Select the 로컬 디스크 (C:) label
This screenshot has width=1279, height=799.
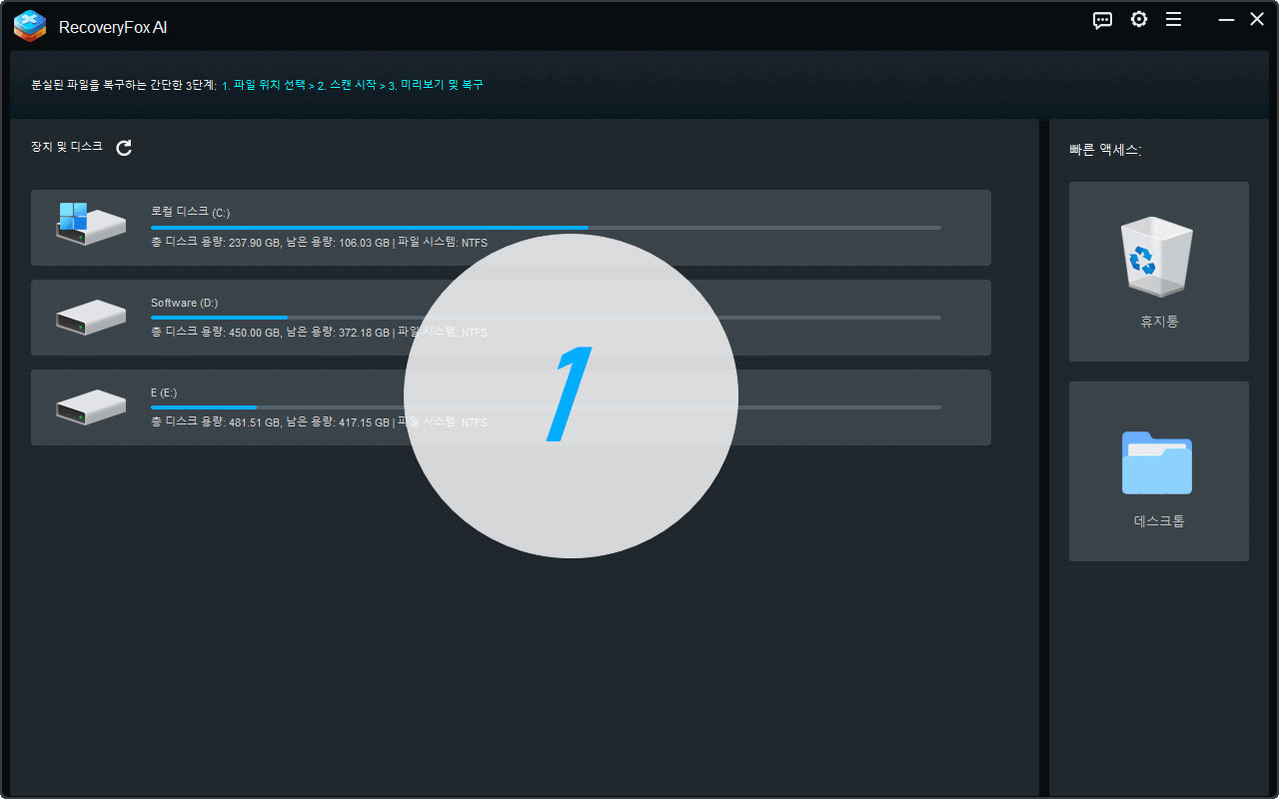(190, 212)
